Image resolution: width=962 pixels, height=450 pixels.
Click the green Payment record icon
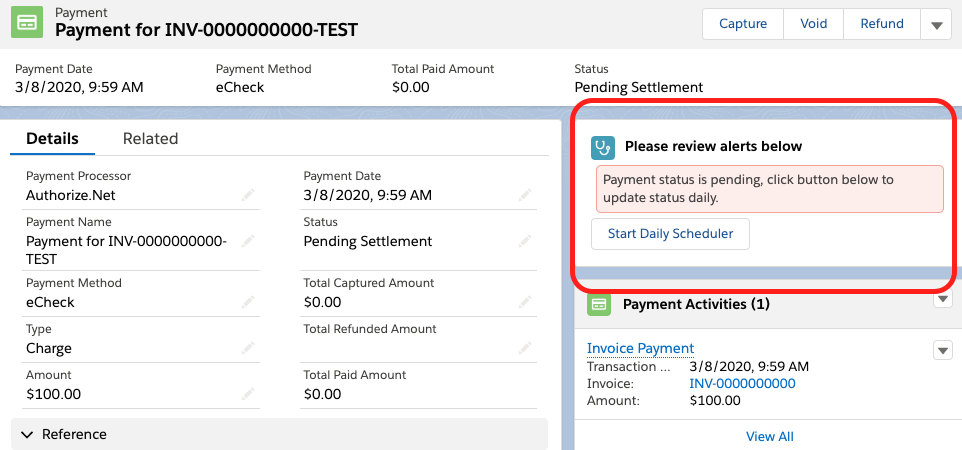28,23
